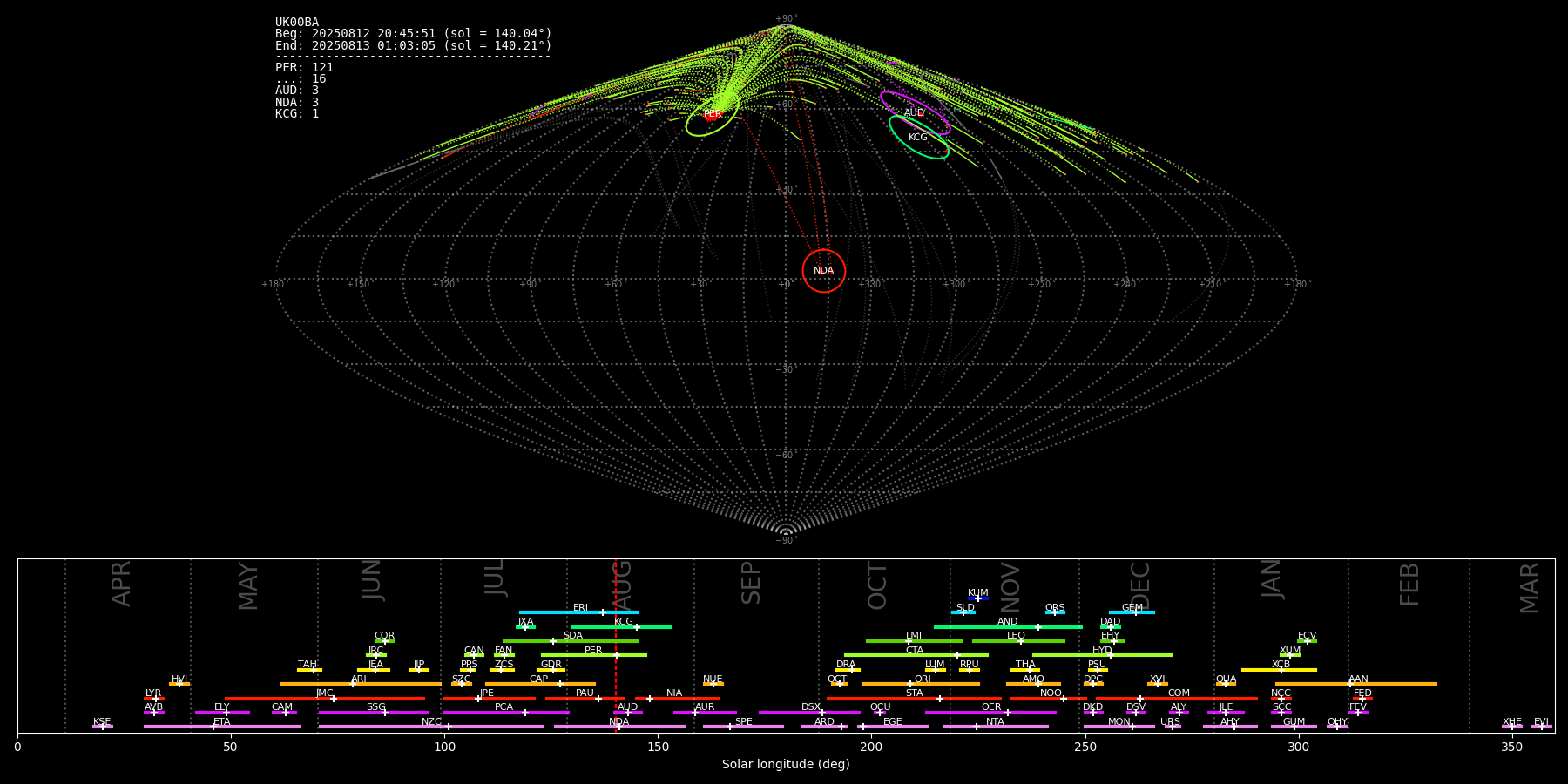This screenshot has height=784, width=1568.
Task: Click the LMI shower bar in timeline
Action: [914, 641]
